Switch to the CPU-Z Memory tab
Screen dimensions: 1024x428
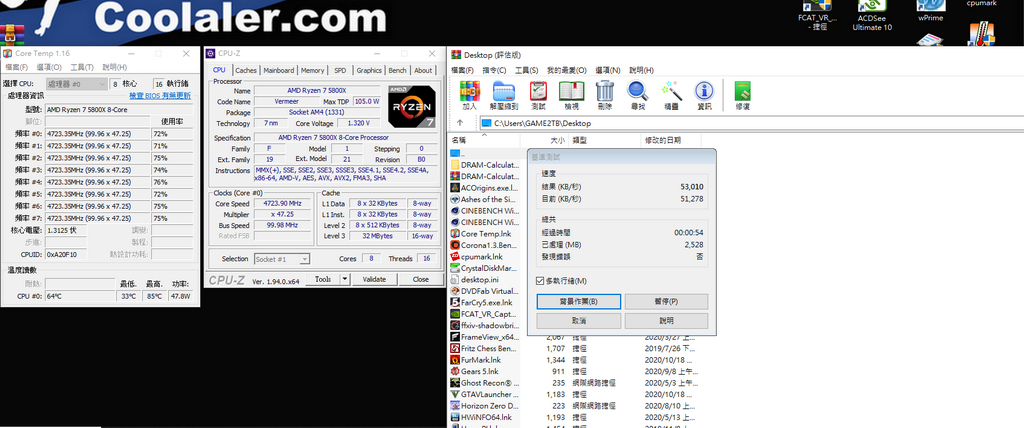click(x=312, y=70)
